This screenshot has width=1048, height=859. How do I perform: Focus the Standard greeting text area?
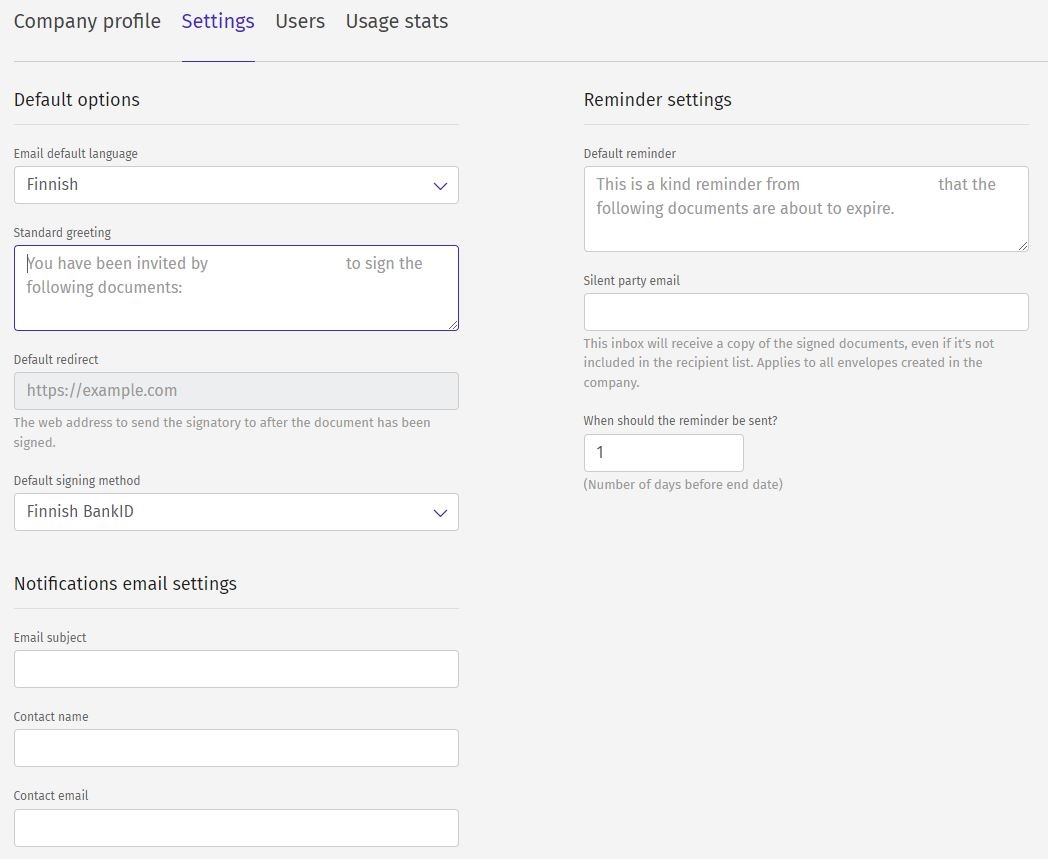(236, 288)
